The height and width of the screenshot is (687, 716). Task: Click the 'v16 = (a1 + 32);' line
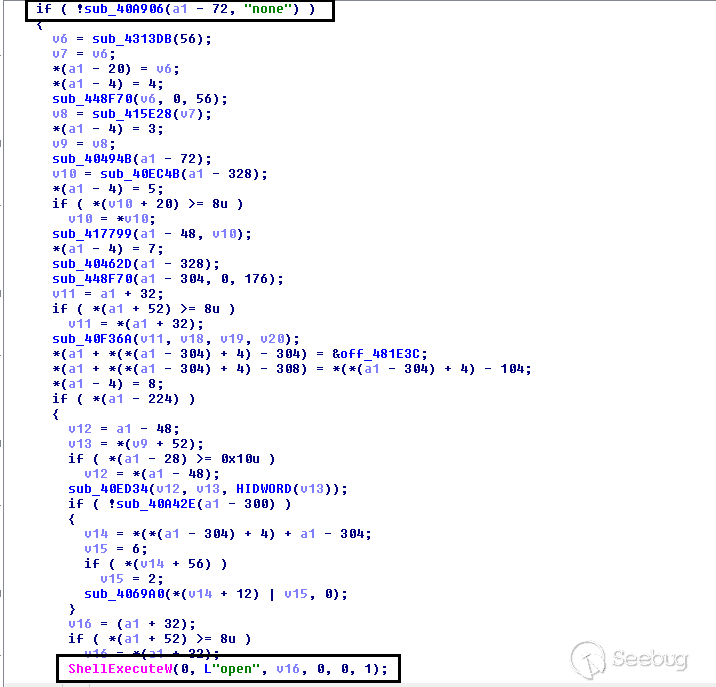pyautogui.click(x=132, y=624)
